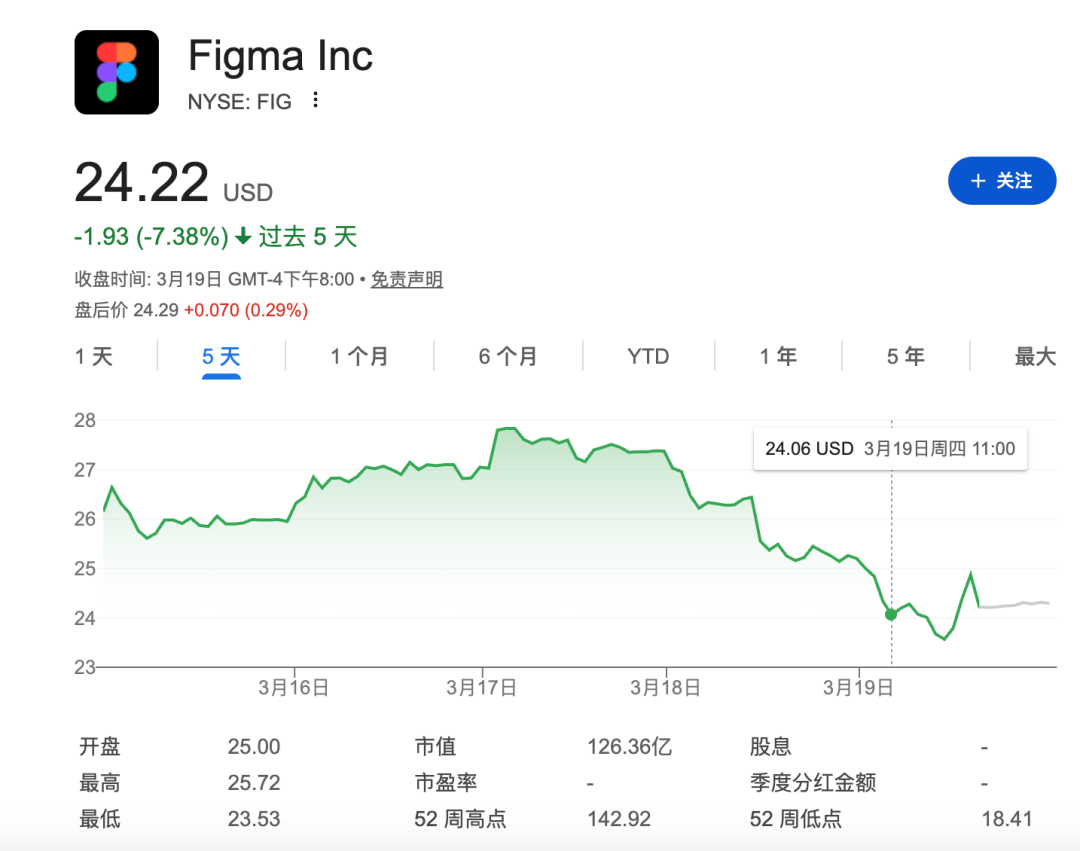Click the 52 周高点 value 142.92
The width and height of the screenshot is (1080, 851).
tap(618, 819)
